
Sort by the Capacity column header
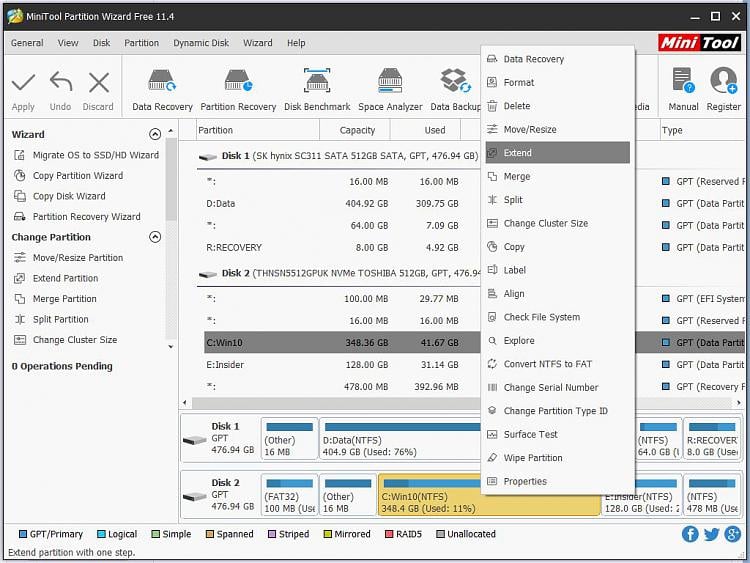click(x=356, y=130)
